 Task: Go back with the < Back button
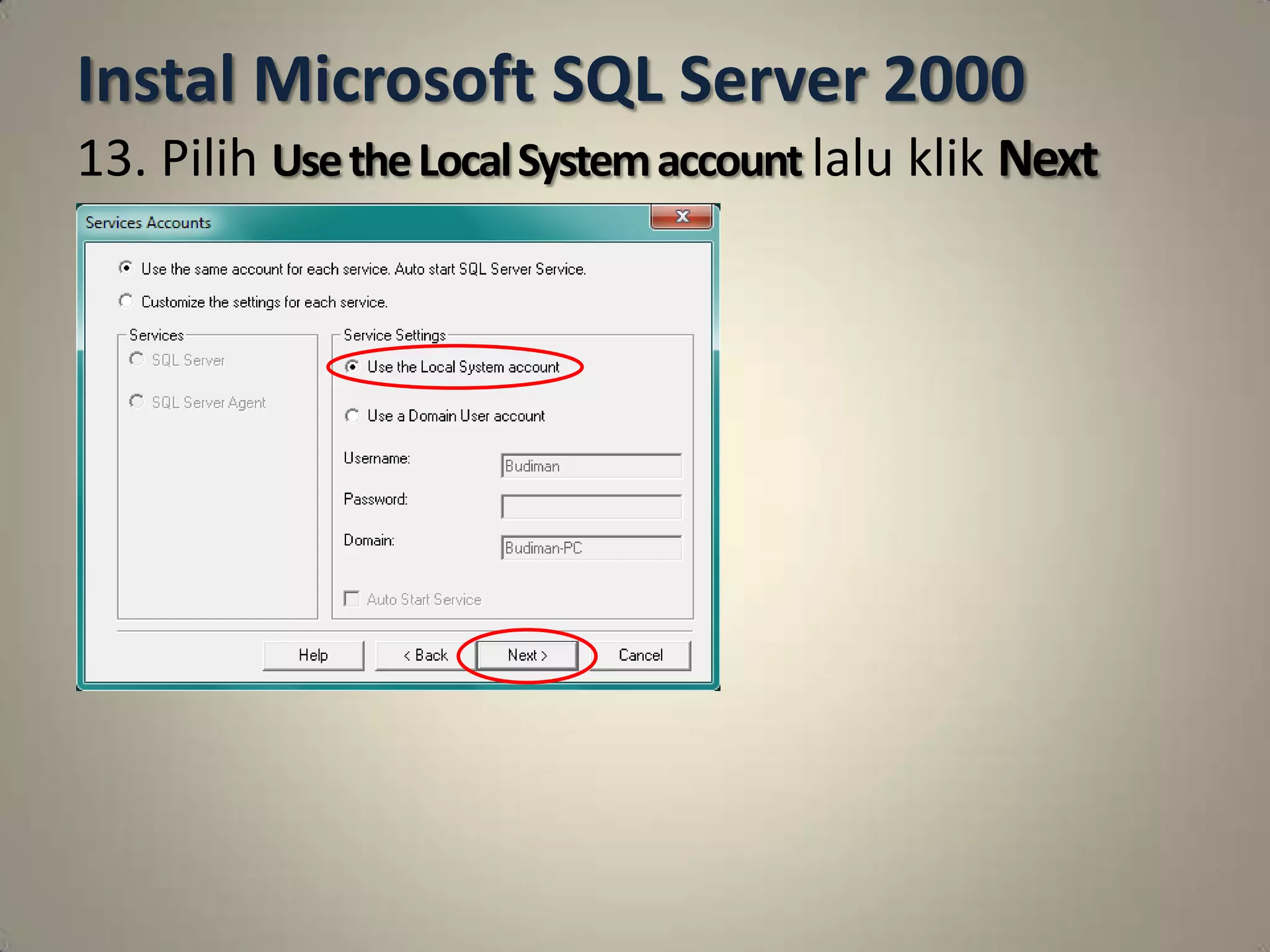pos(425,656)
